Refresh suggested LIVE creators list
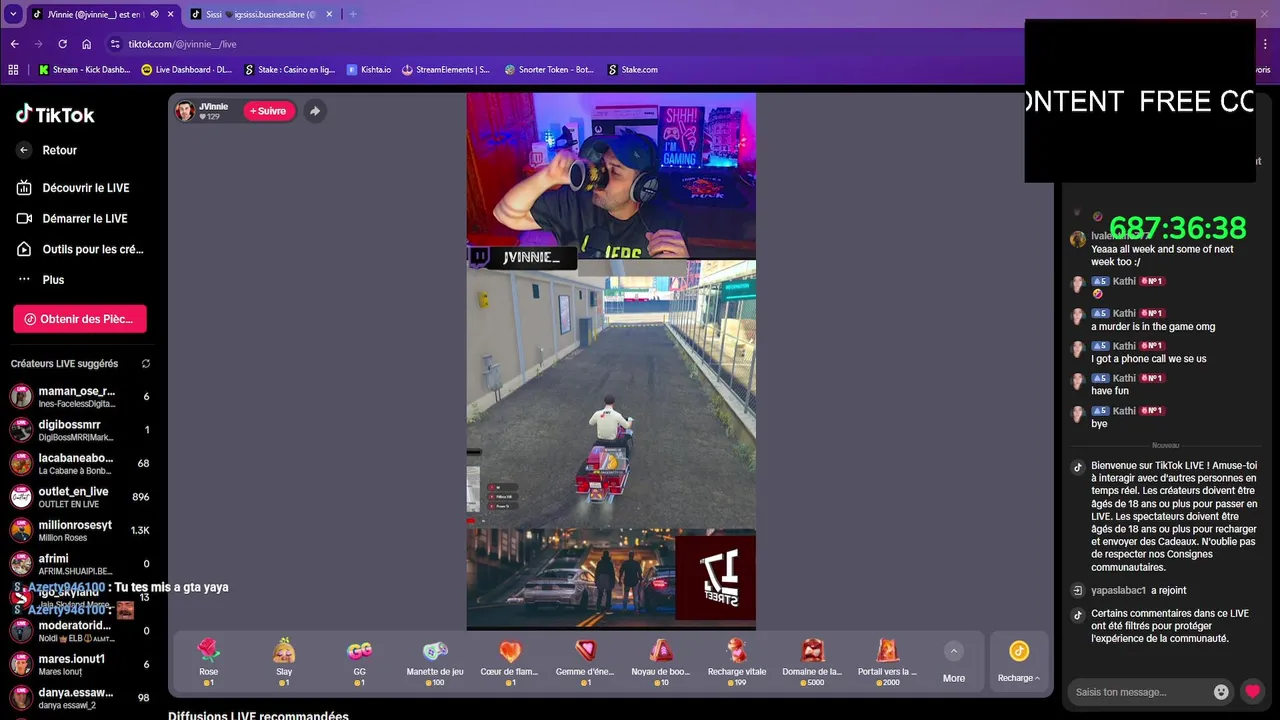The height and width of the screenshot is (720, 1280). (x=146, y=364)
